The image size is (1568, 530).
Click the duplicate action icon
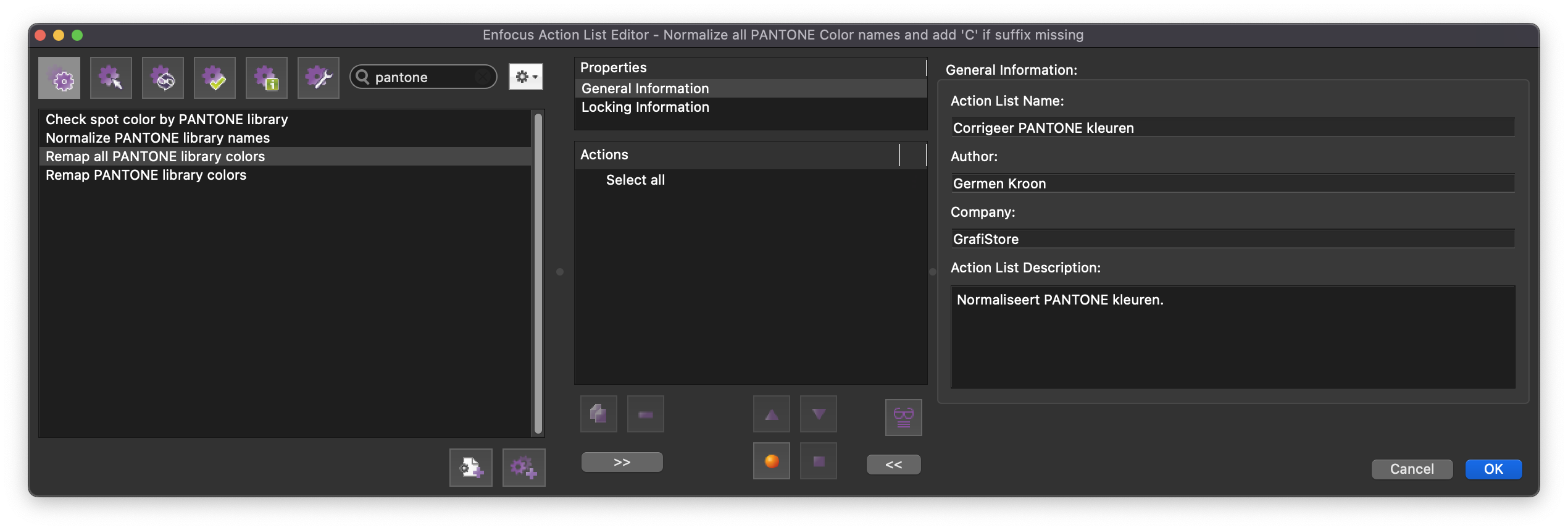[x=599, y=414]
